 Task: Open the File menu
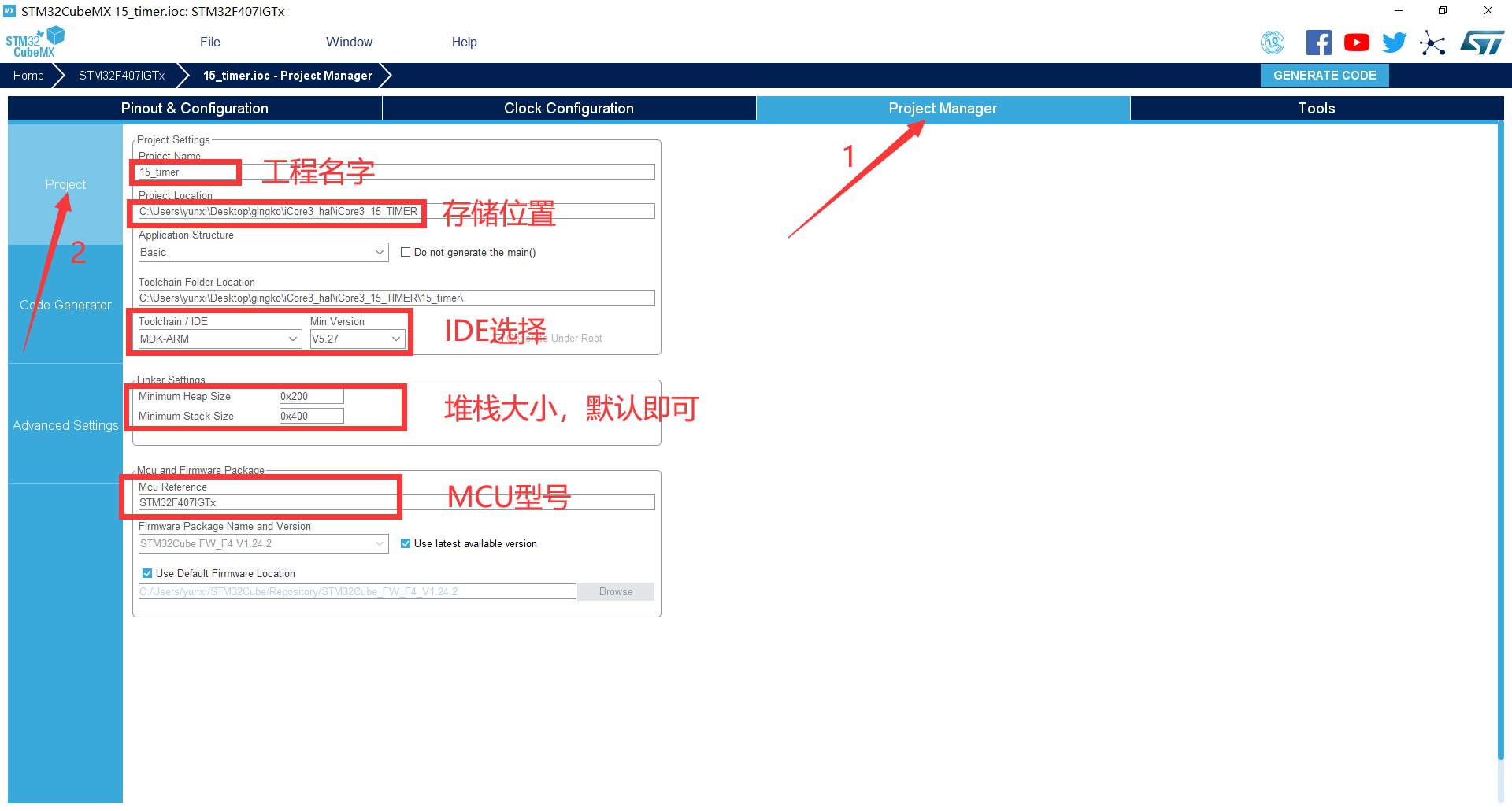click(210, 43)
